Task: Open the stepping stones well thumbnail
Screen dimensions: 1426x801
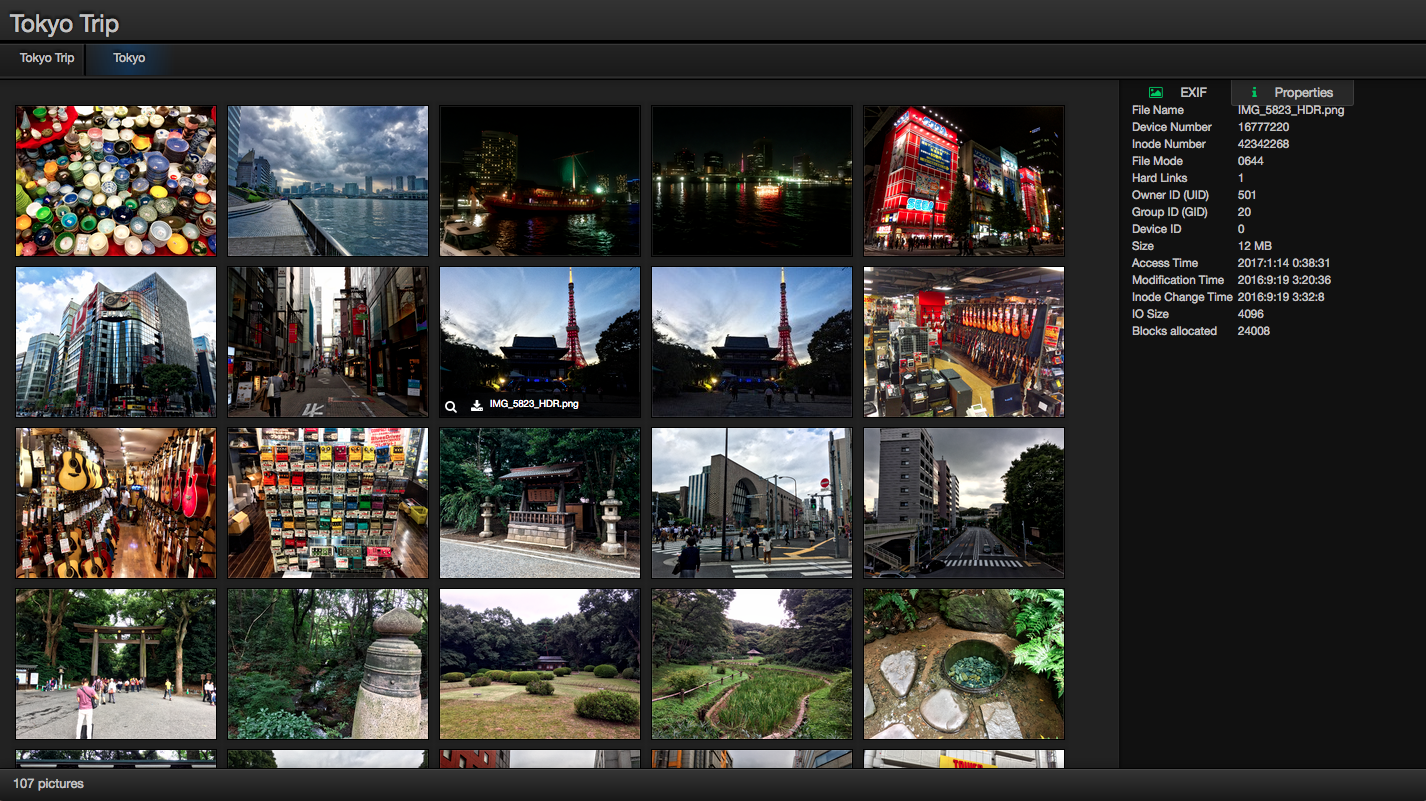Action: pyautogui.click(x=964, y=664)
